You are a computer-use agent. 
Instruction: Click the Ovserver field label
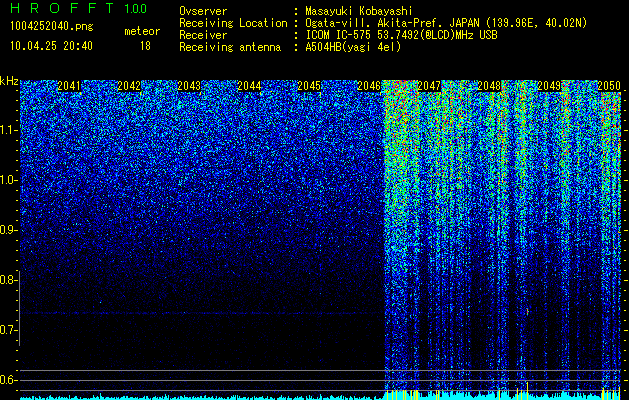203,11
